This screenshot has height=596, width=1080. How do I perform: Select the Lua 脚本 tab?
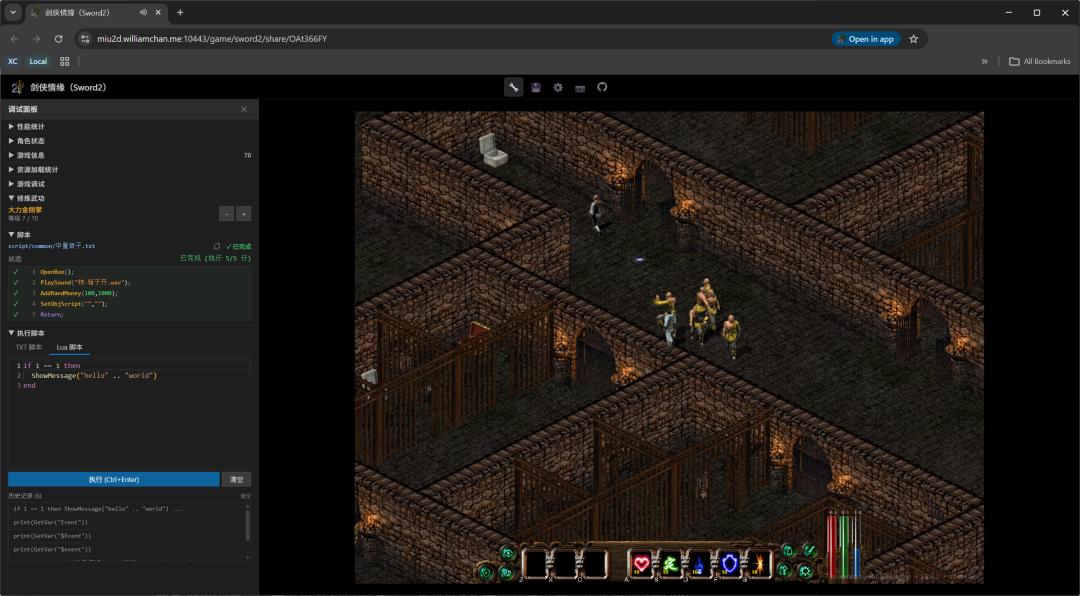pyautogui.click(x=70, y=347)
